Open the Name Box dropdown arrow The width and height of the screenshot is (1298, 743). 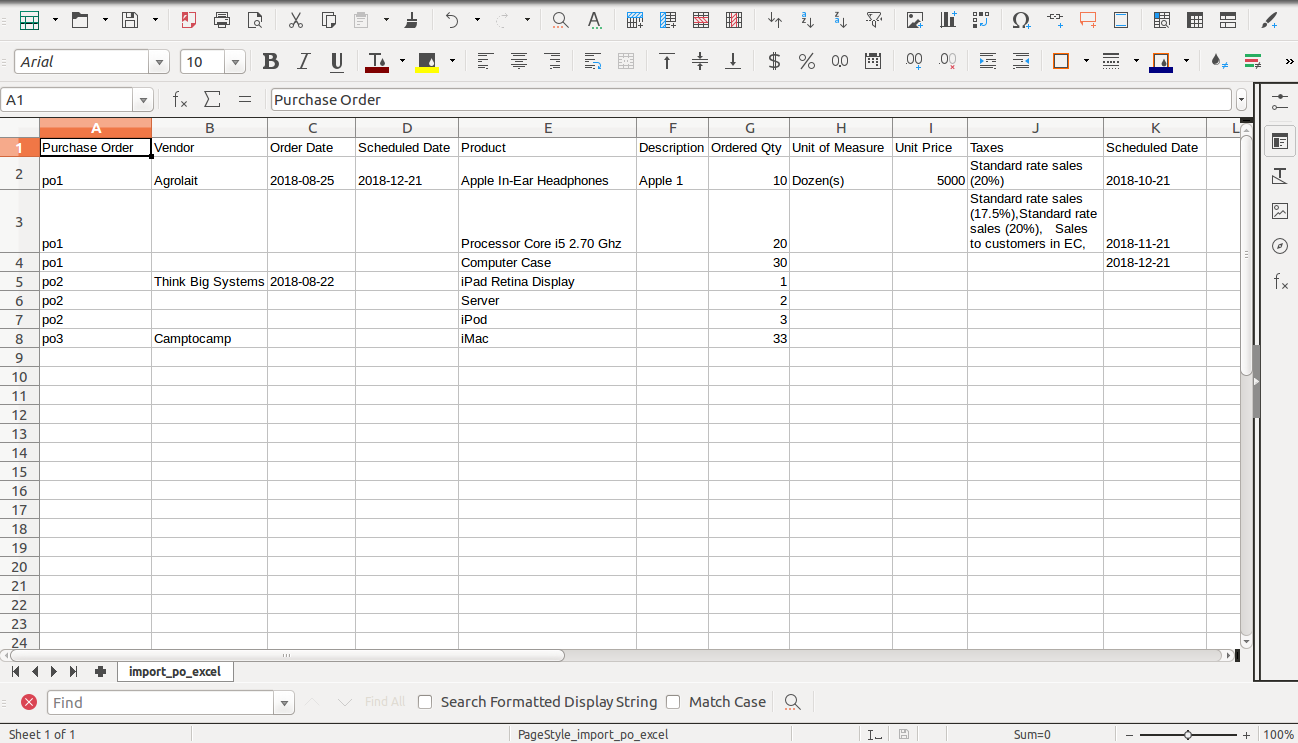143,100
